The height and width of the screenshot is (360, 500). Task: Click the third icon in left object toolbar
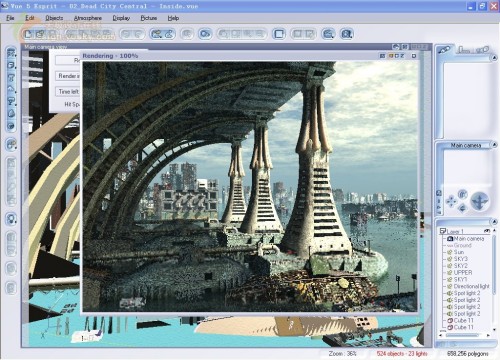point(11,78)
